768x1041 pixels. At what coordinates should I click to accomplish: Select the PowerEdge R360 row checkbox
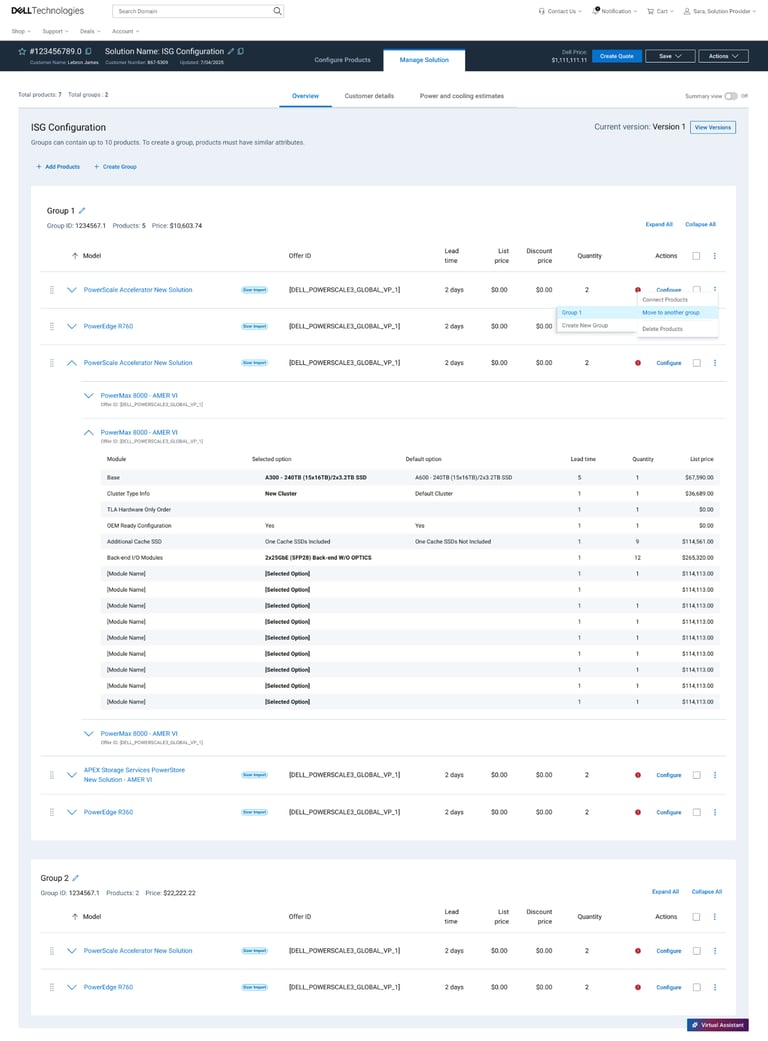coord(696,812)
